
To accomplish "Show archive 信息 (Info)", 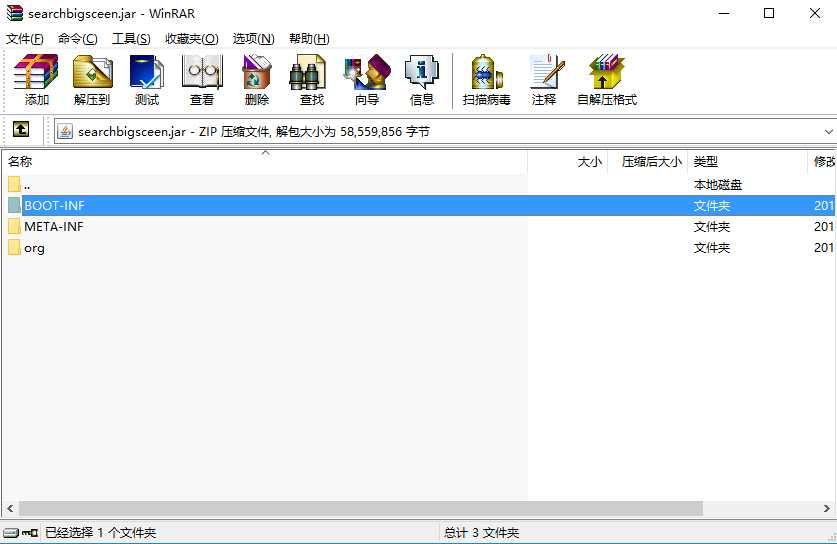I will (422, 80).
